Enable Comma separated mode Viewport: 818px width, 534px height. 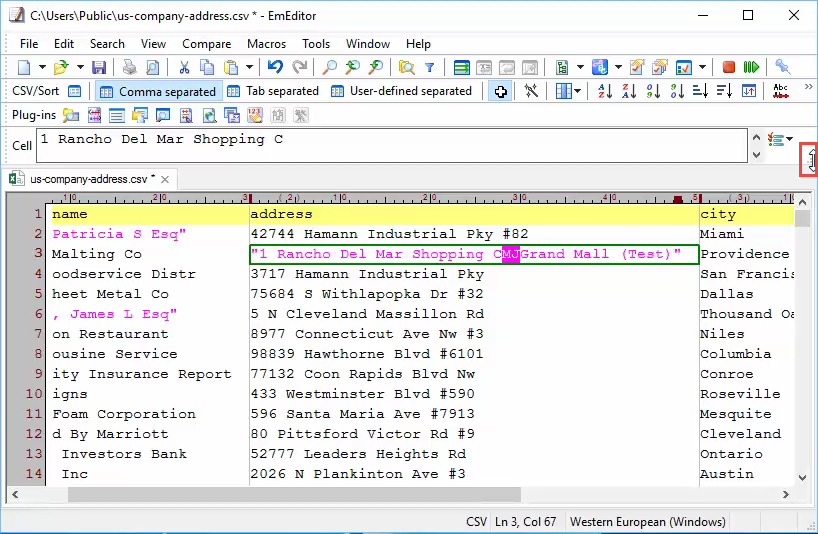coord(158,91)
